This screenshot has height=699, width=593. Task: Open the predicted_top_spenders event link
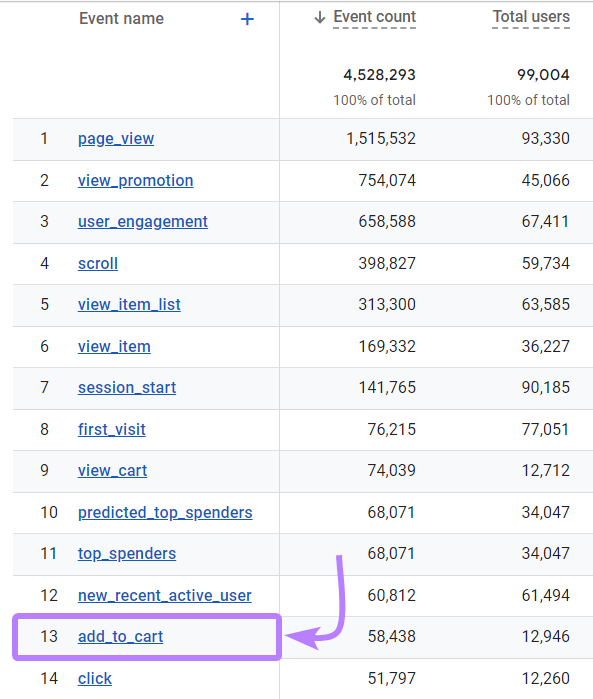pos(165,513)
